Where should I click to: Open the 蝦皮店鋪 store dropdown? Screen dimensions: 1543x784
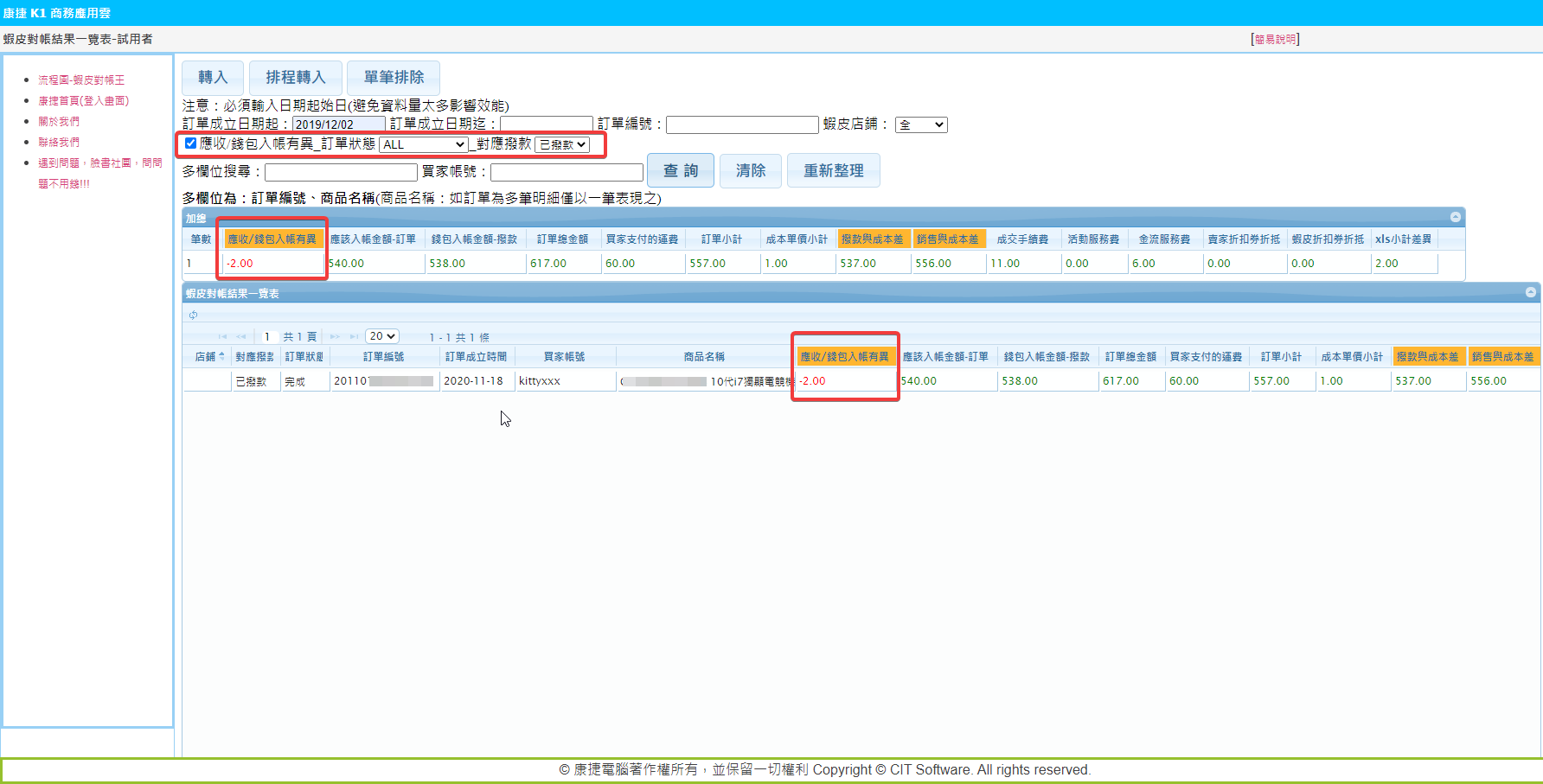click(x=920, y=124)
